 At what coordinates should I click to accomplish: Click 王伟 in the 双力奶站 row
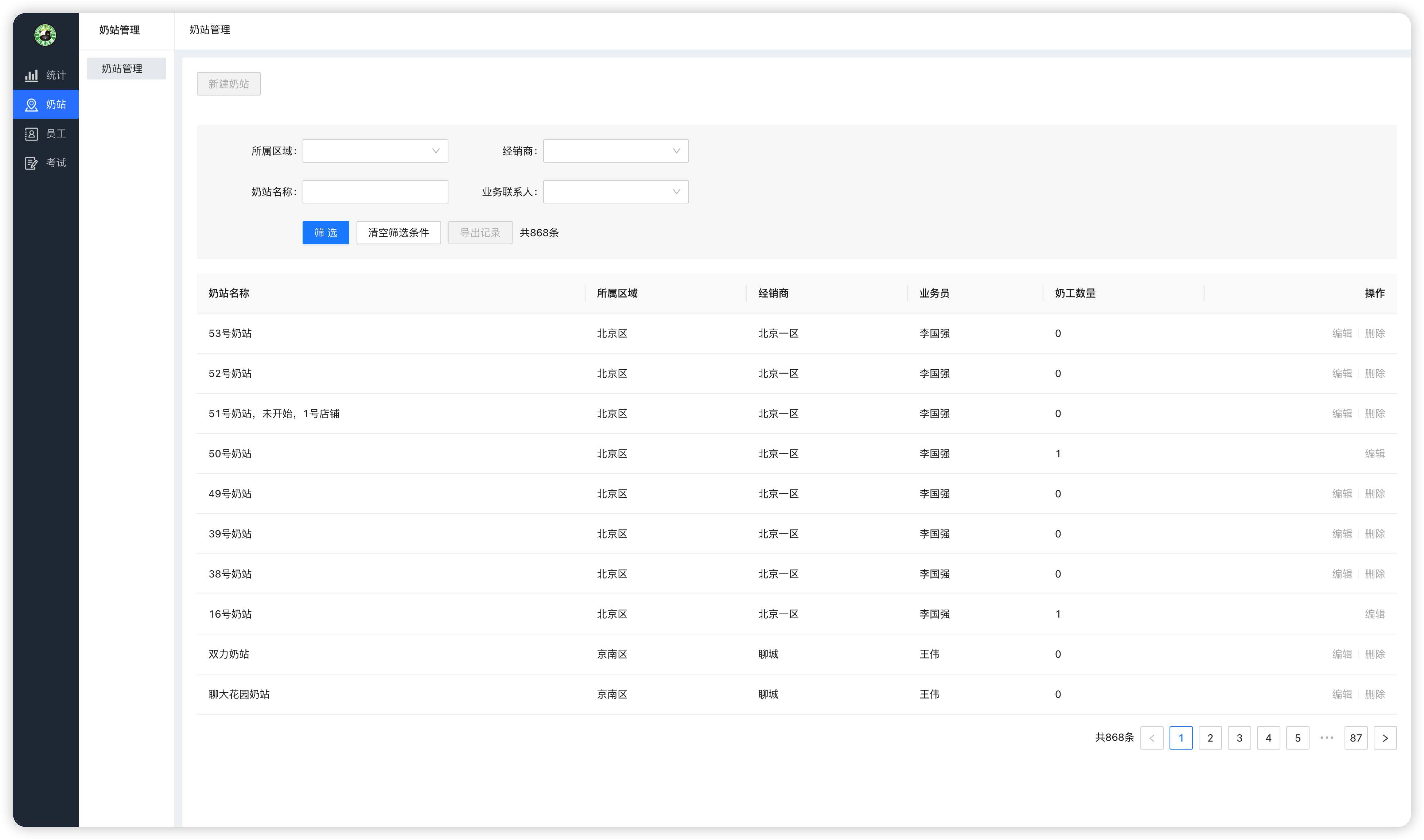[929, 654]
